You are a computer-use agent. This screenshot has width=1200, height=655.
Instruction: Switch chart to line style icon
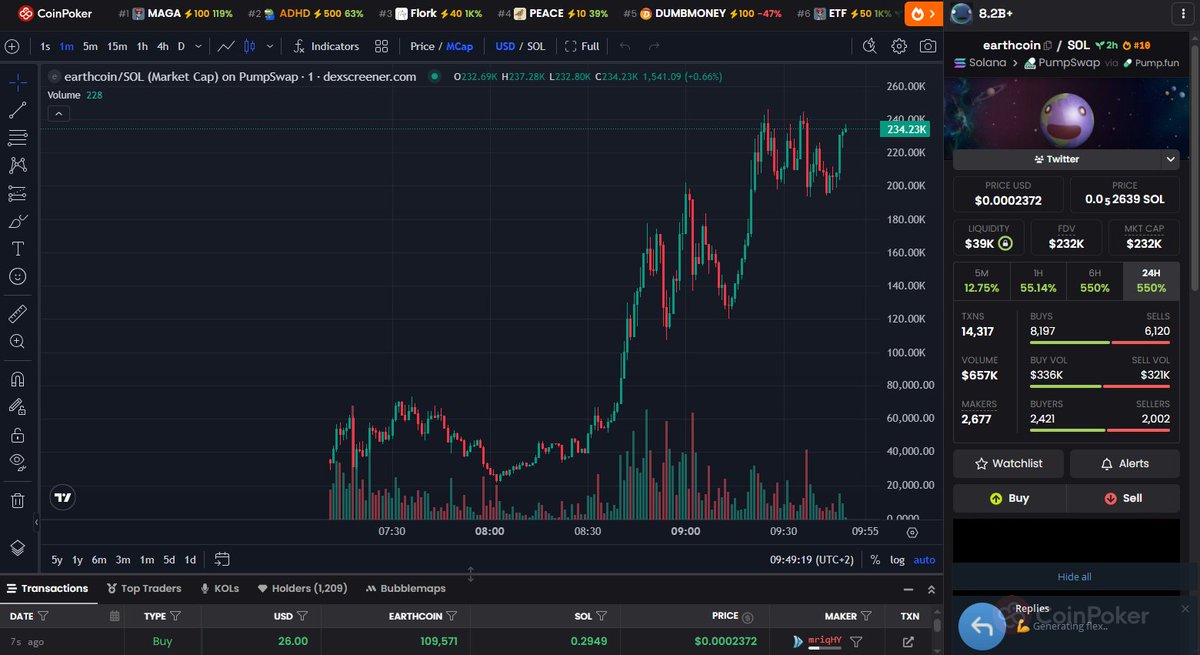pyautogui.click(x=227, y=46)
